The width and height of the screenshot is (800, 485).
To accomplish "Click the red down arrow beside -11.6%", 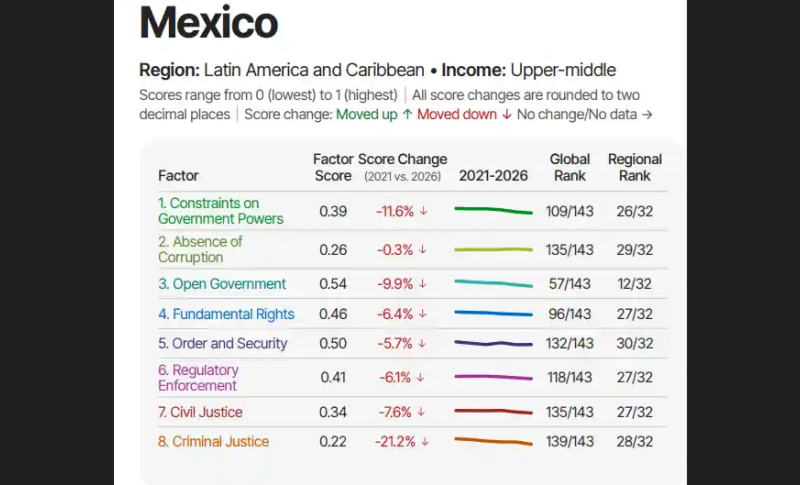I will tap(423, 211).
